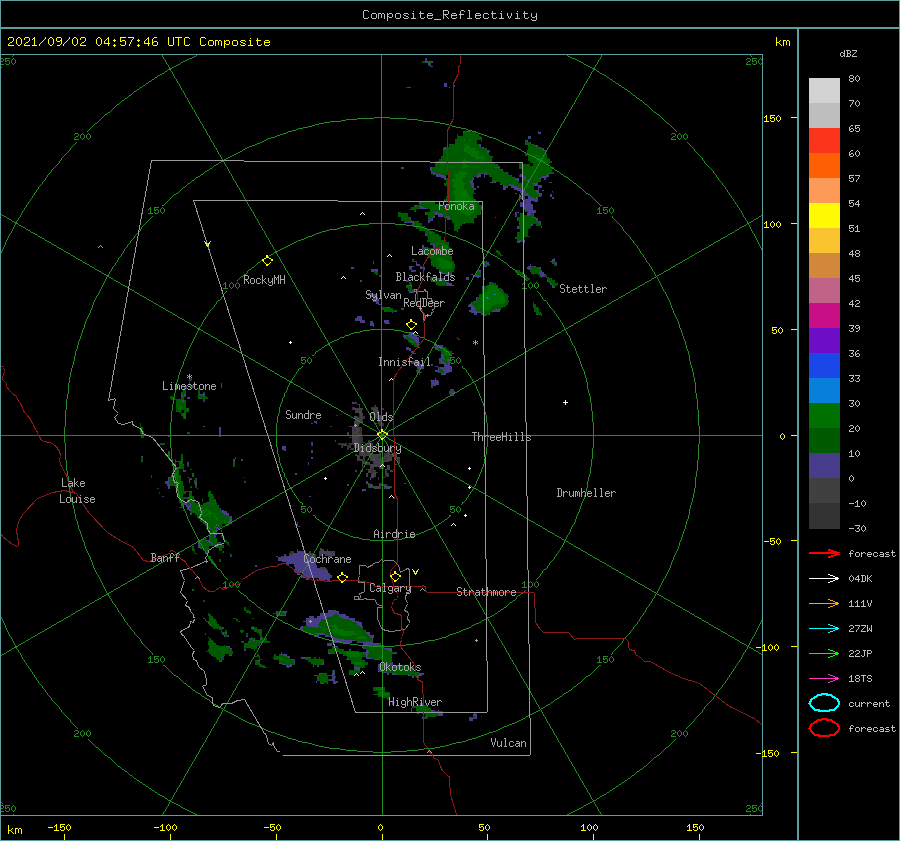Screen dimensions: 900x841
Task: Click the cyan 'current' ellipse icon
Action: [x=824, y=703]
